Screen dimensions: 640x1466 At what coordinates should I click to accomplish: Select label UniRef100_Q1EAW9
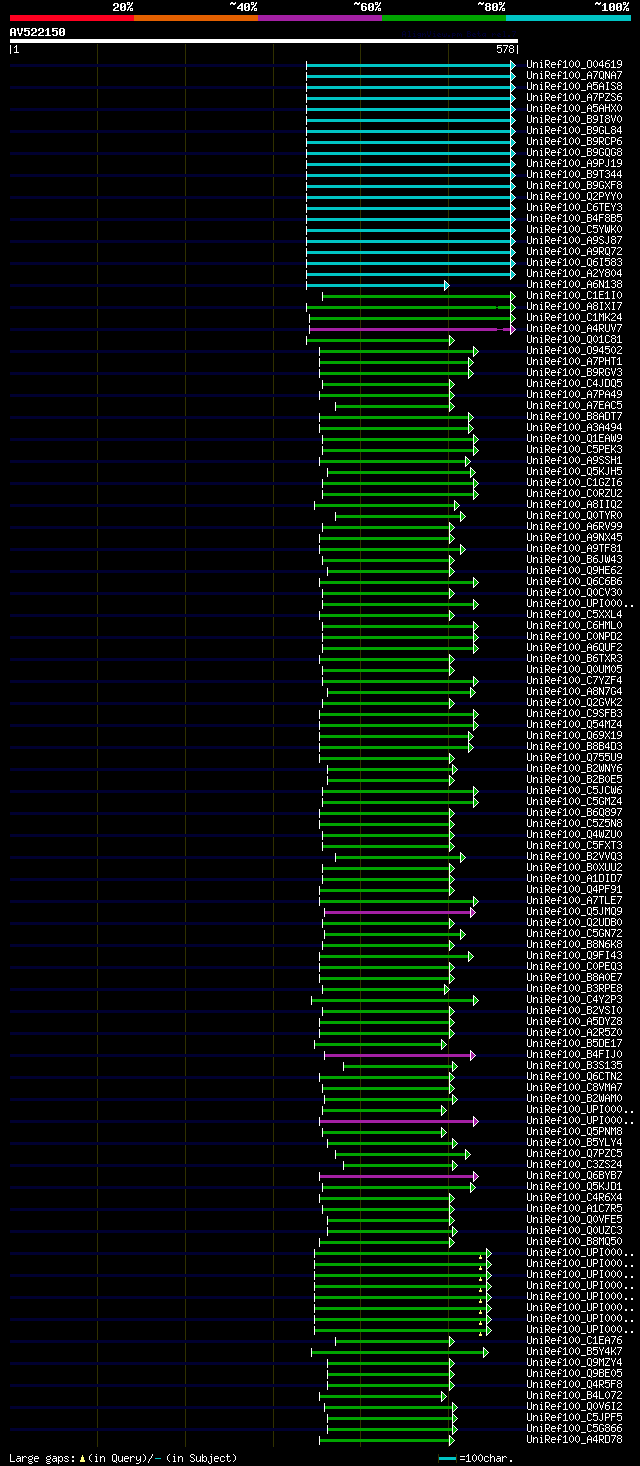[574, 438]
